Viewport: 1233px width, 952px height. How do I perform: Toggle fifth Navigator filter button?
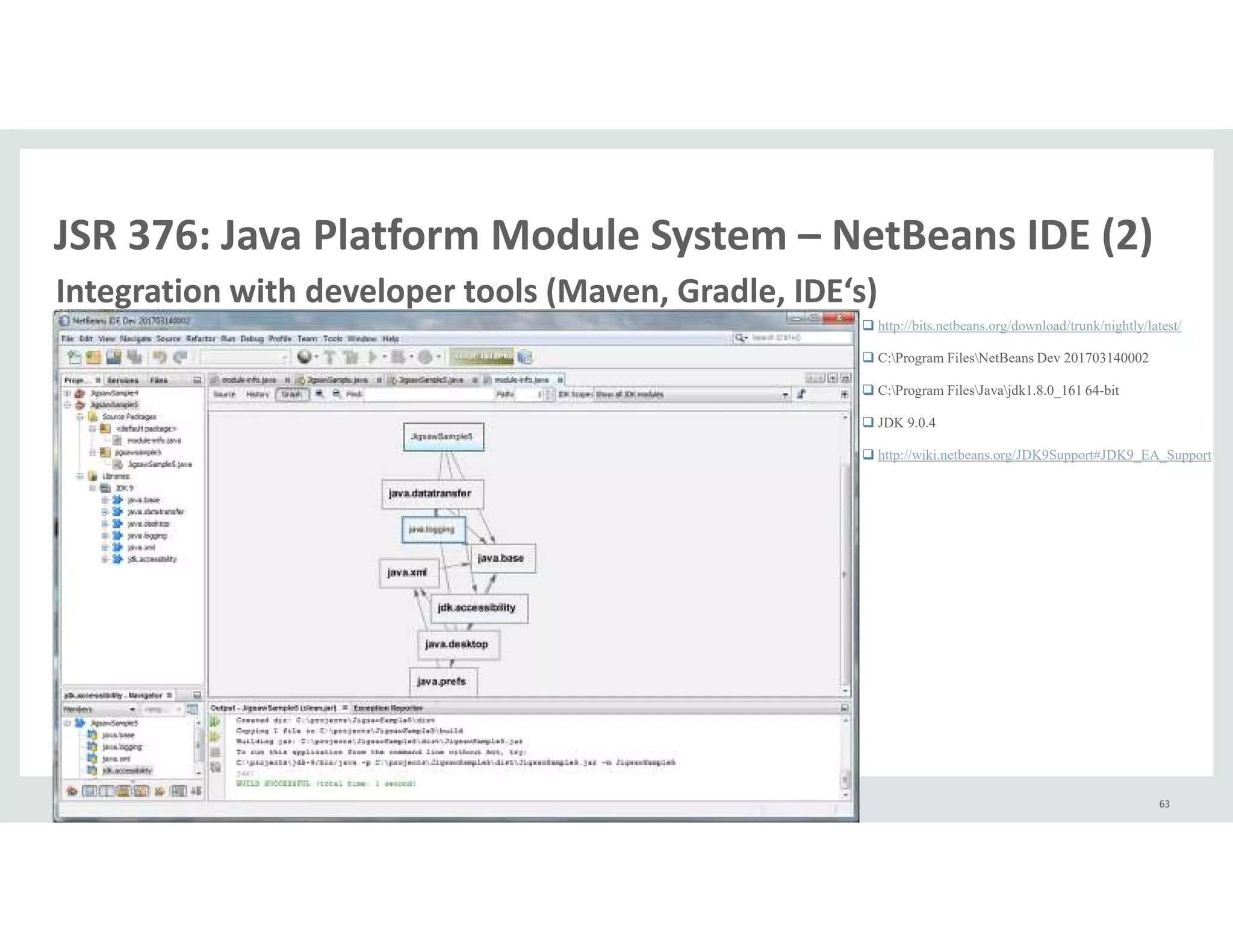coord(142,791)
